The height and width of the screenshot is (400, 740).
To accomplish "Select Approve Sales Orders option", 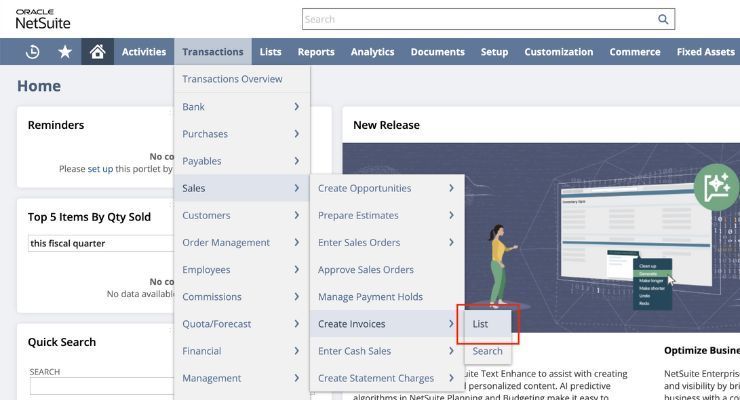I will [x=387, y=269].
